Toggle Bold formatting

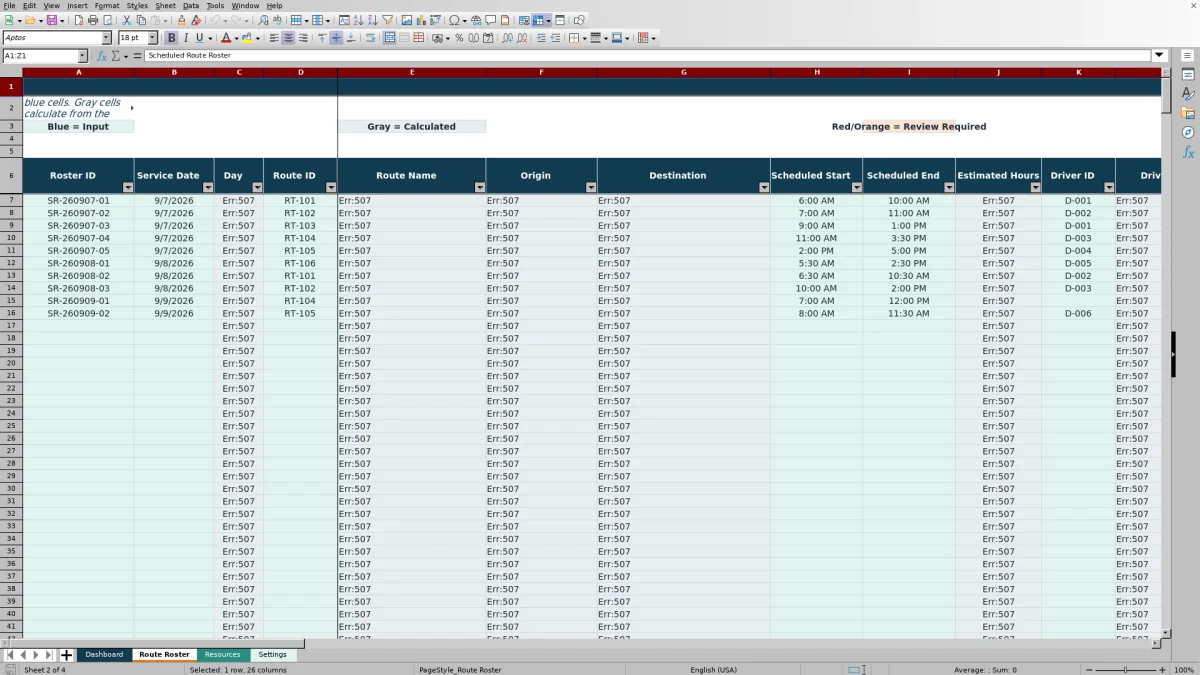click(171, 38)
